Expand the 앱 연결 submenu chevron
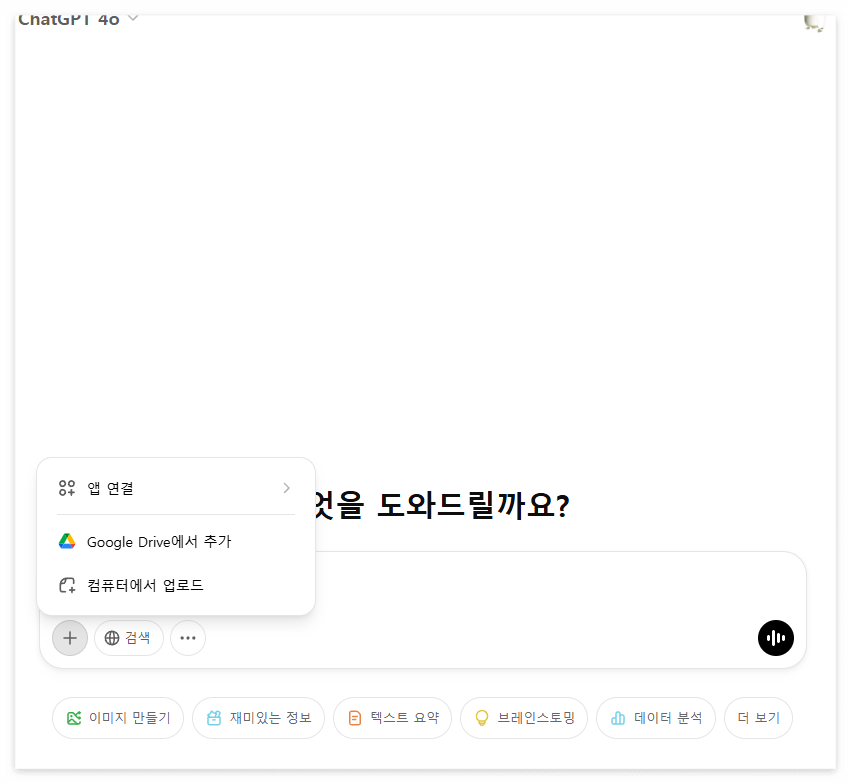Screen dimensions: 851x784 287,488
